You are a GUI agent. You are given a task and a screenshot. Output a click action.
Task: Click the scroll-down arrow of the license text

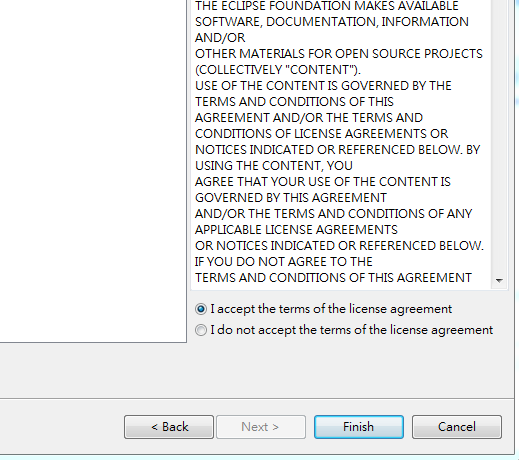point(499,280)
